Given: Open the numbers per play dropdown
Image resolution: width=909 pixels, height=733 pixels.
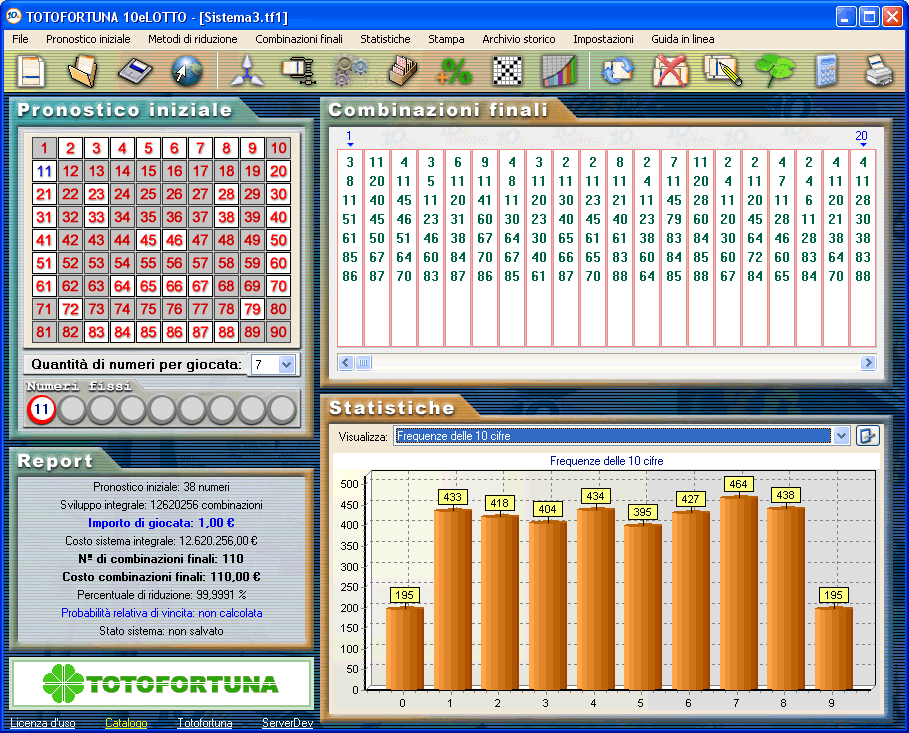Looking at the screenshot, I should point(287,365).
